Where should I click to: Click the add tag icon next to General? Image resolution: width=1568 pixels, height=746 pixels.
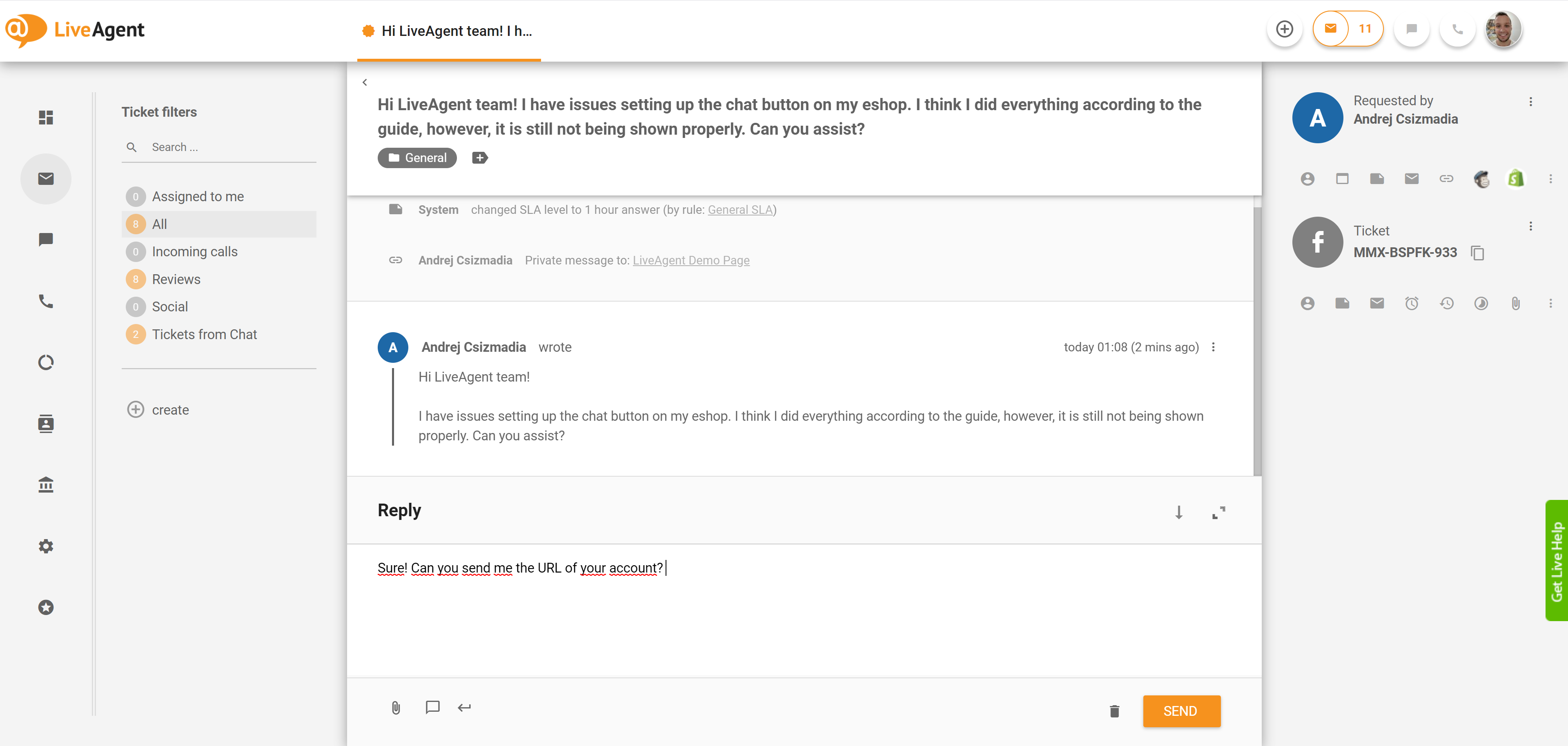(480, 158)
